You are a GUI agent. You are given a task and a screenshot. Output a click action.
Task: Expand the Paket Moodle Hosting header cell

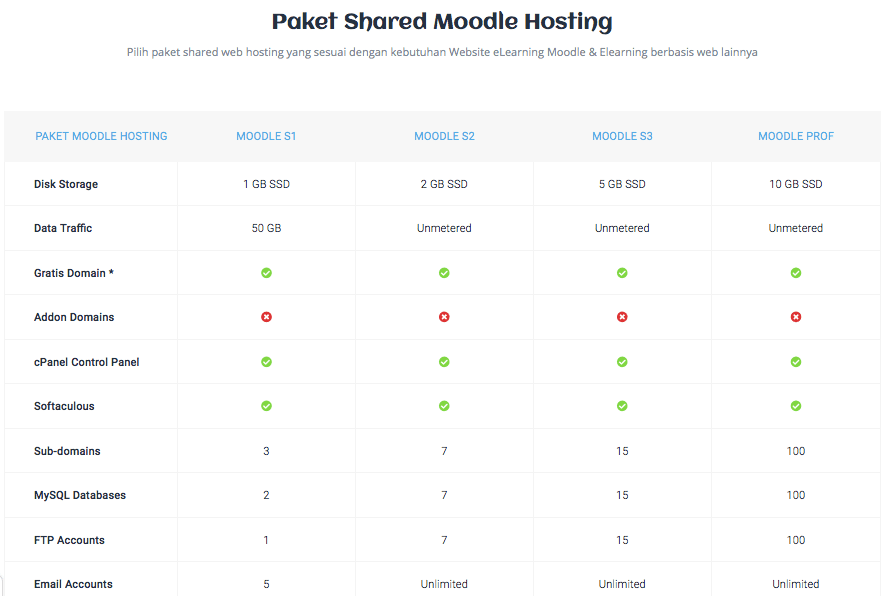tap(101, 136)
